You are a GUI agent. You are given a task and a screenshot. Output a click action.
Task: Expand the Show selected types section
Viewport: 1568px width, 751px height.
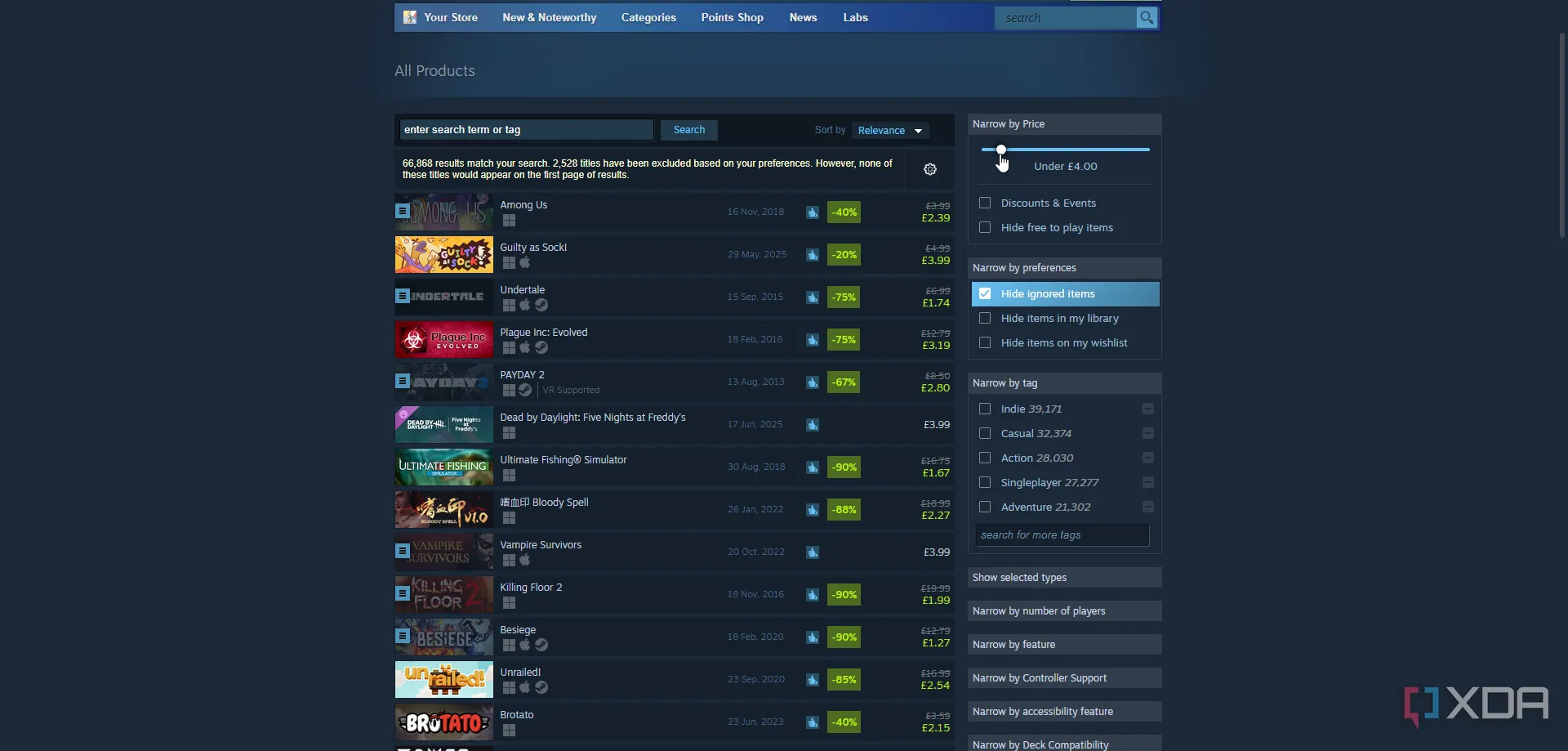click(1063, 578)
